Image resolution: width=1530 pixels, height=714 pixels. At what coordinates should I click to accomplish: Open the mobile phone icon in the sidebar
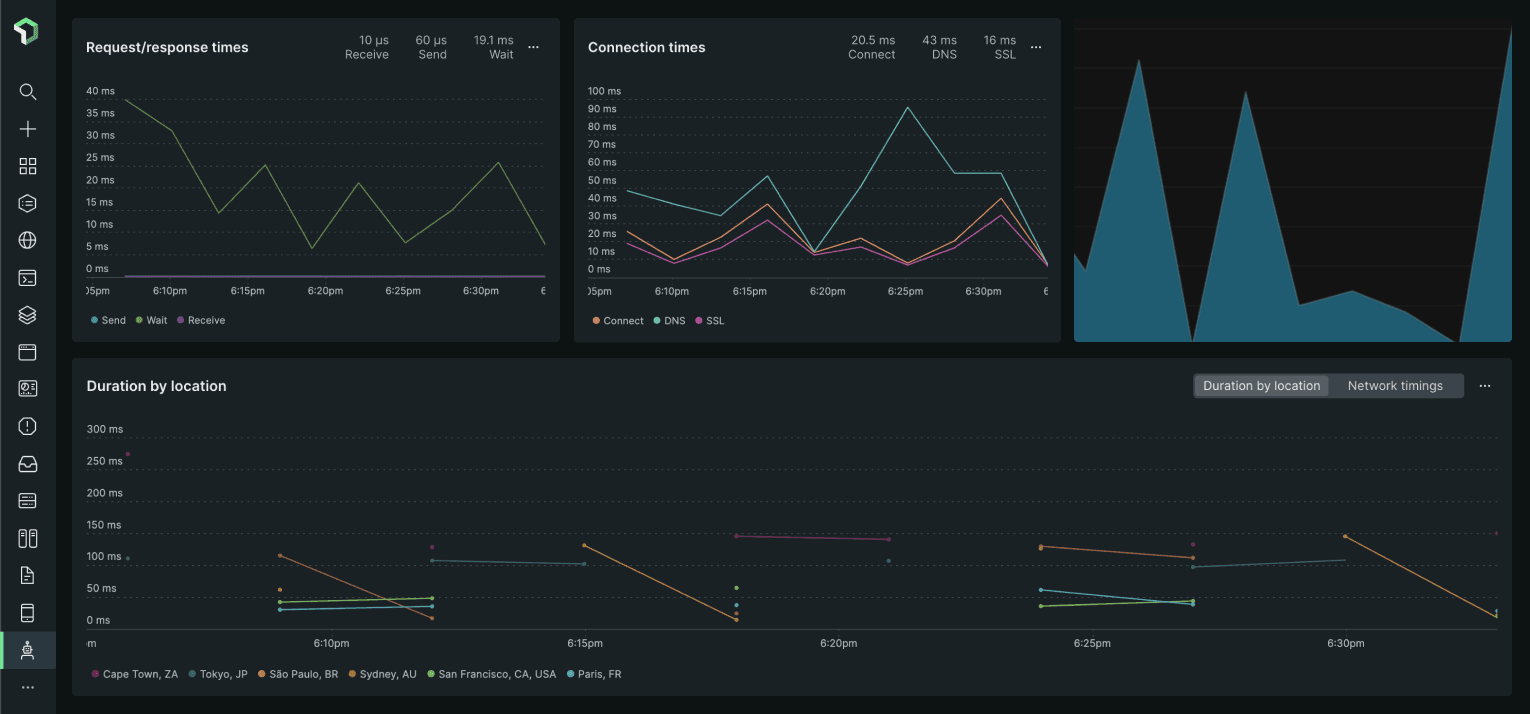[x=28, y=612]
